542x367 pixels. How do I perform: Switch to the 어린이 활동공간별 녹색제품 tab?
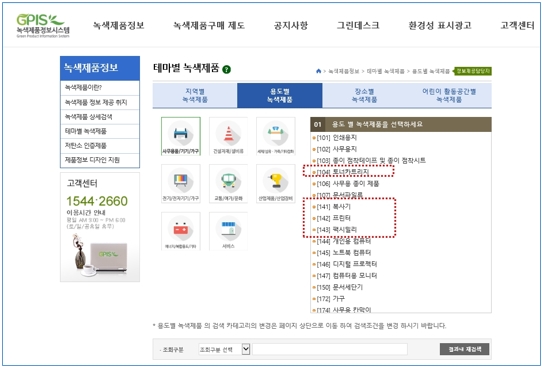click(x=449, y=95)
